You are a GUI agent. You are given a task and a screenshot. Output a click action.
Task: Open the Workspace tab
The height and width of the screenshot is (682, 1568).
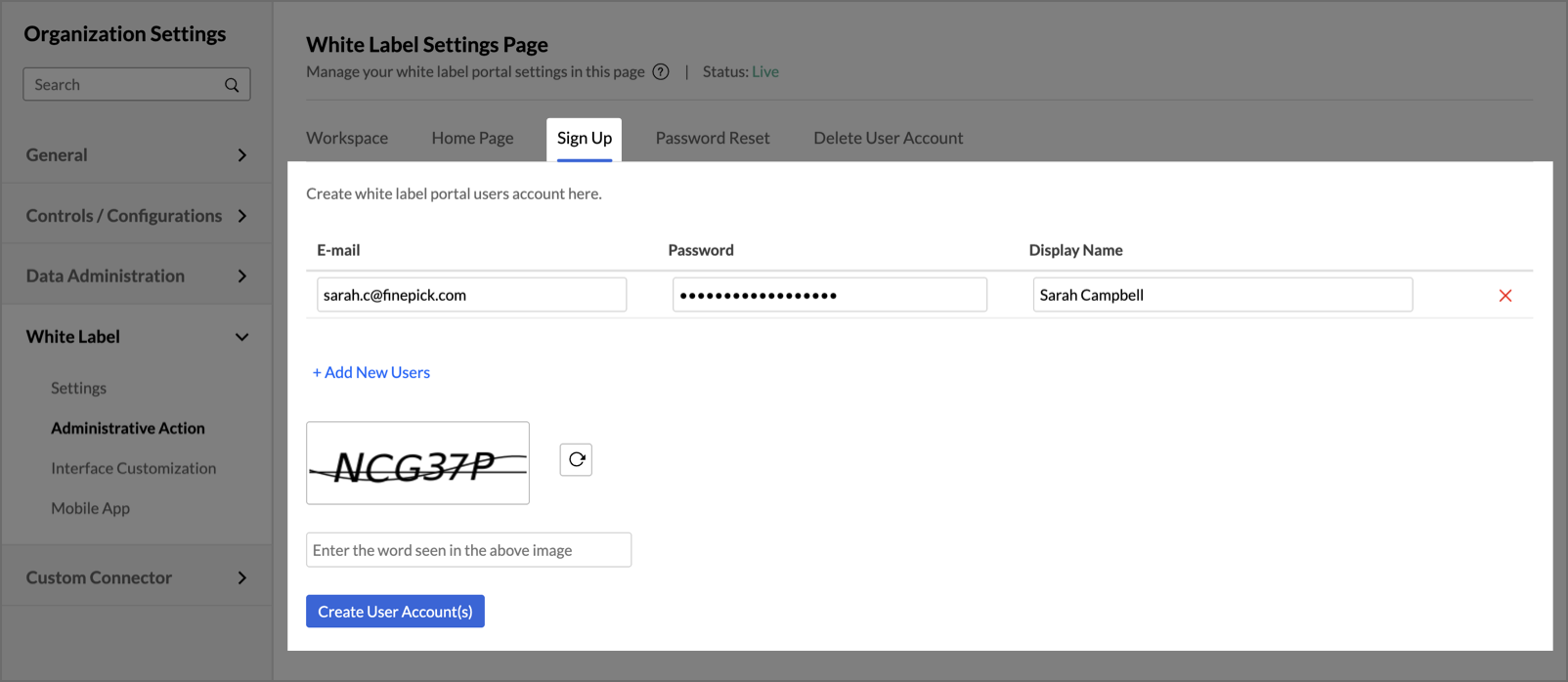tap(347, 138)
